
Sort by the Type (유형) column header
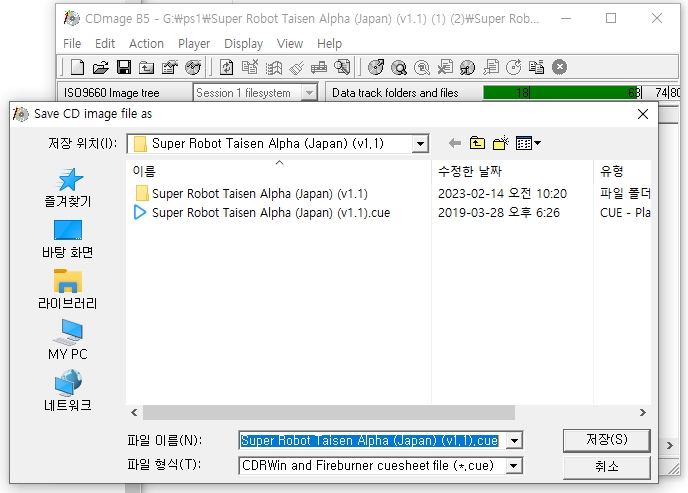pos(622,171)
